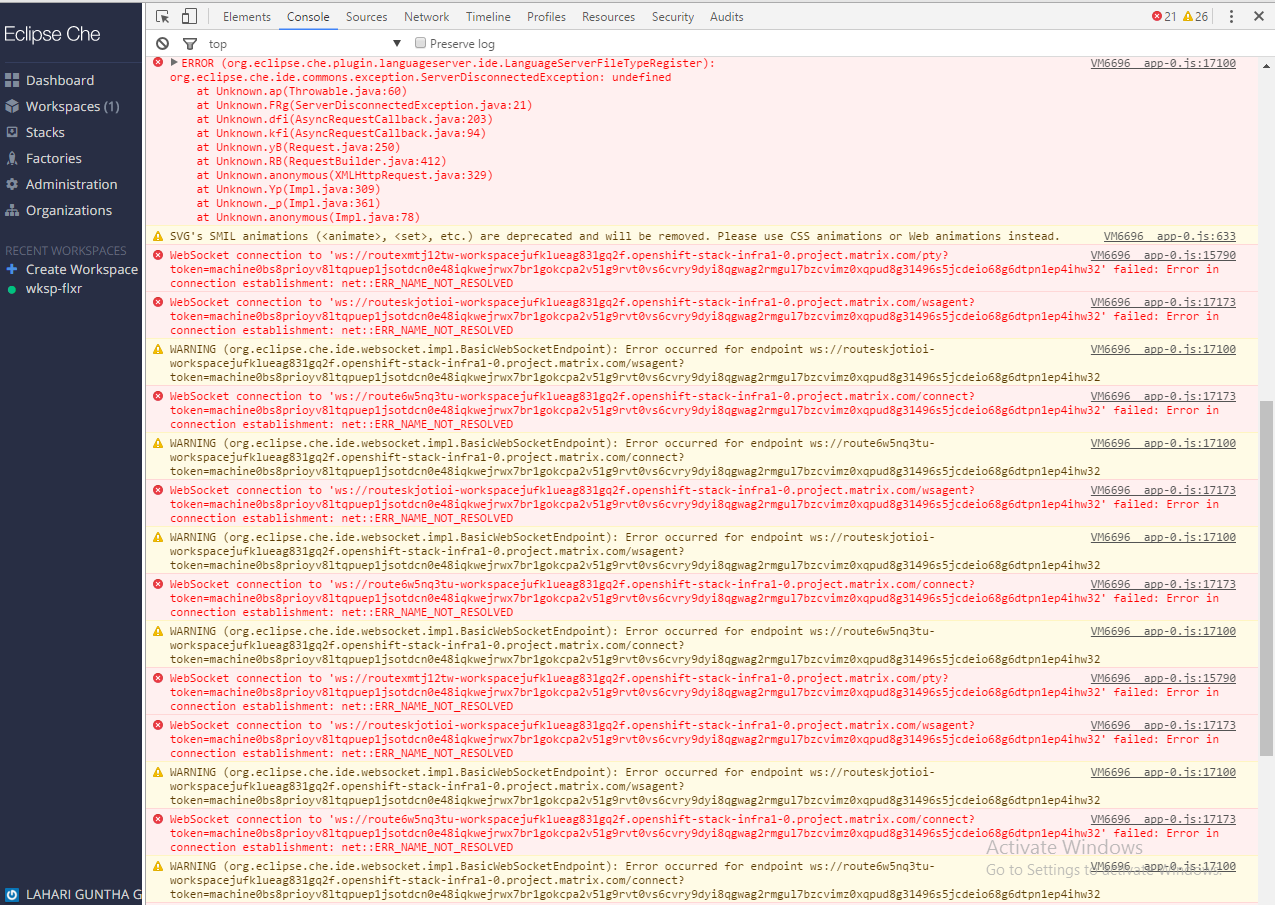Image resolution: width=1275 pixels, height=905 pixels.
Task: Switch to the Security tab
Action: tap(673, 16)
